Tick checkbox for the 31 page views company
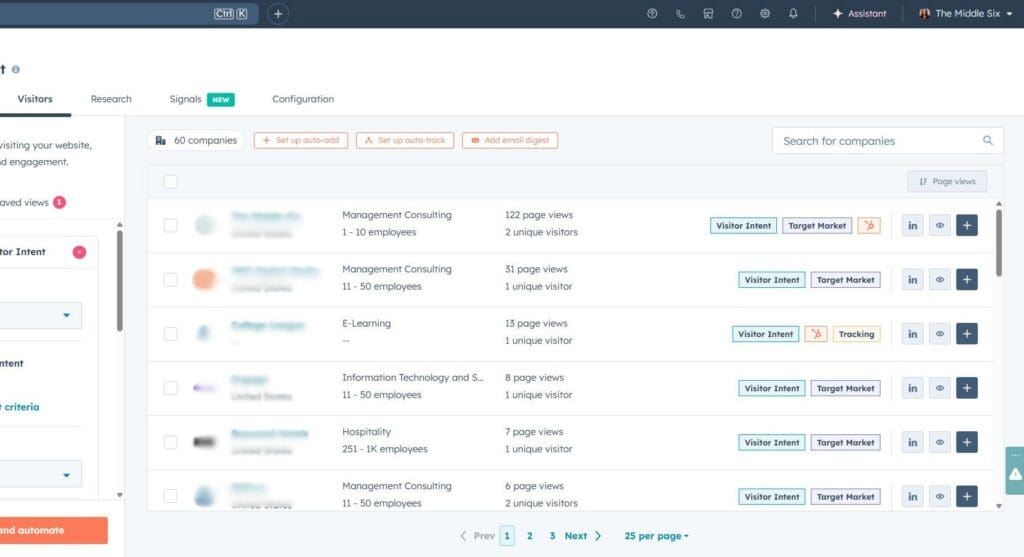 (x=170, y=279)
